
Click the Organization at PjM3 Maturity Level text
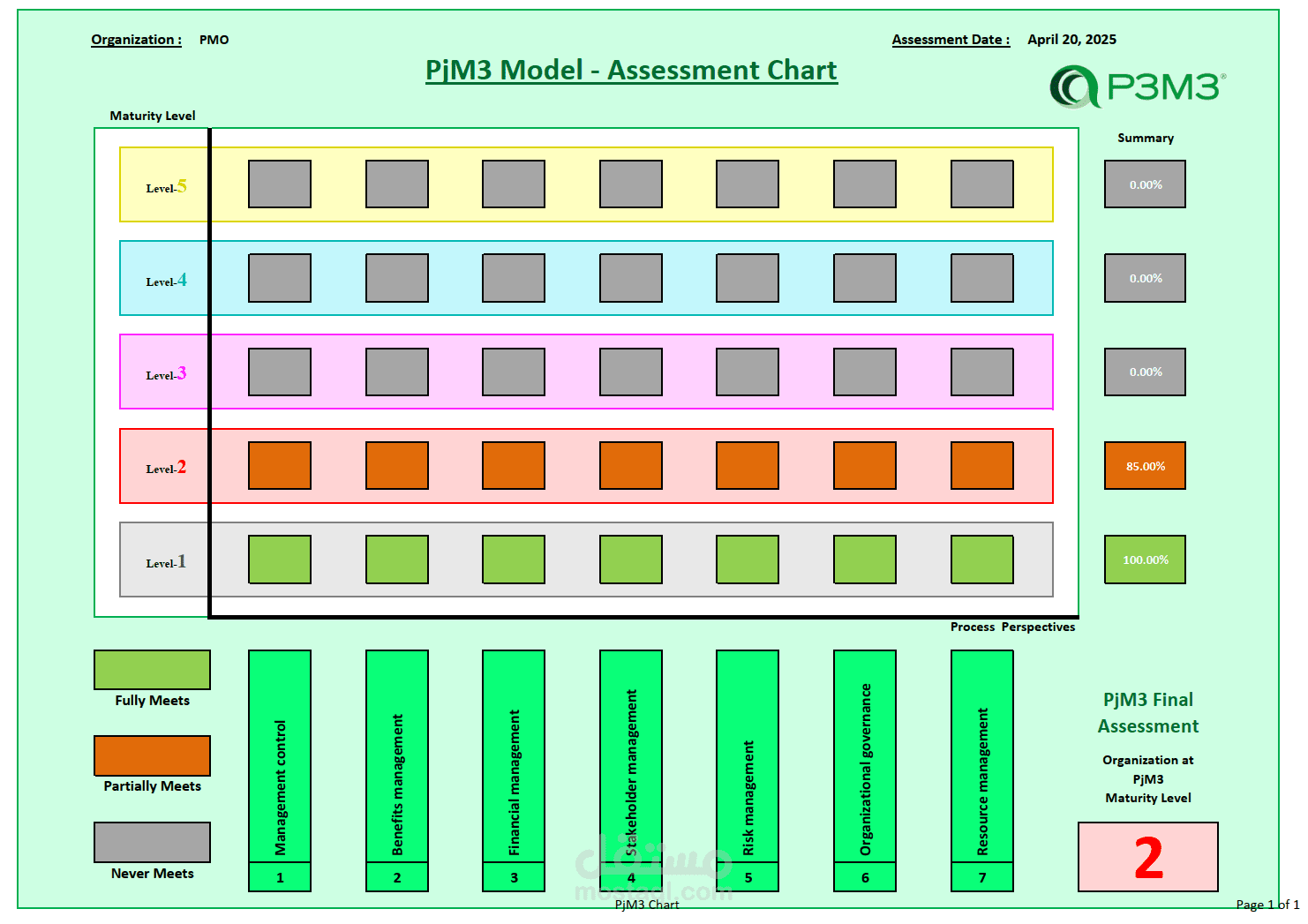click(1148, 778)
